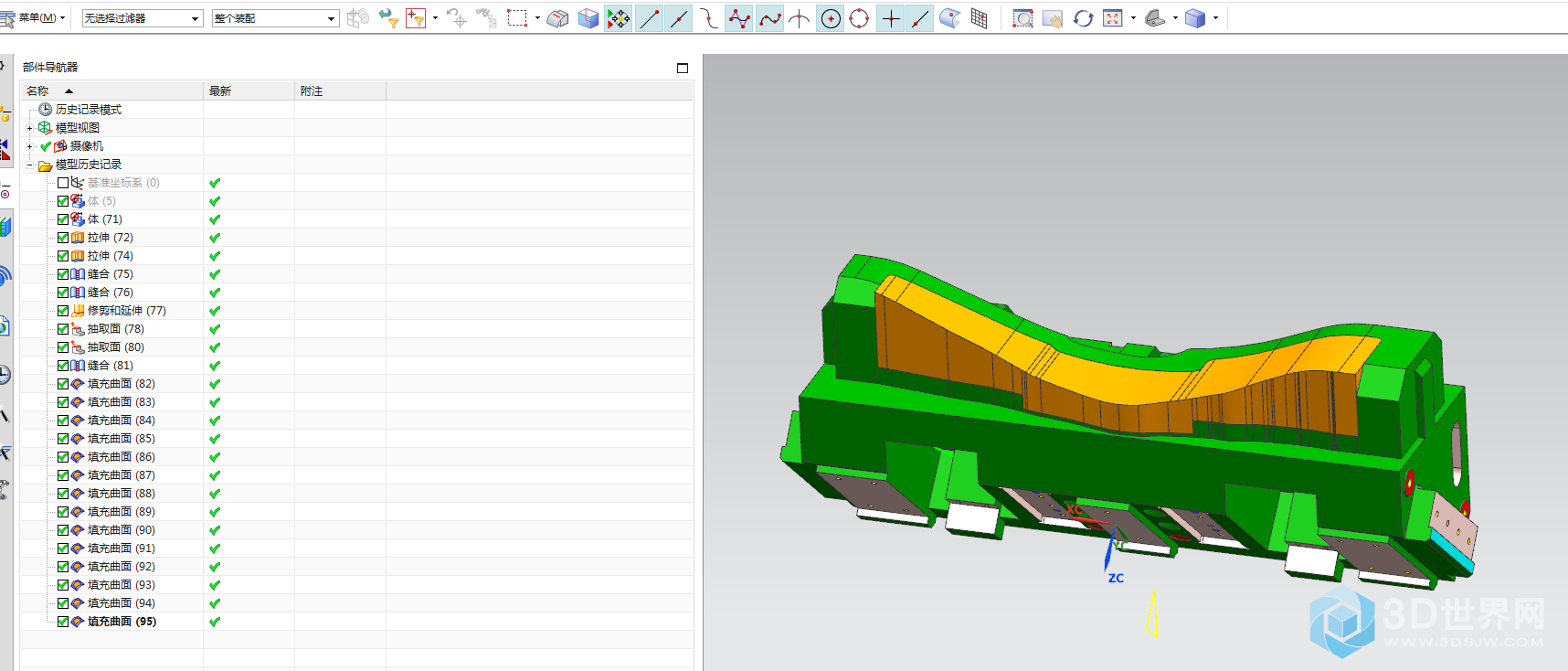Check the 基准坐标系 (0) checkbox
The image size is (1568, 671).
[63, 183]
